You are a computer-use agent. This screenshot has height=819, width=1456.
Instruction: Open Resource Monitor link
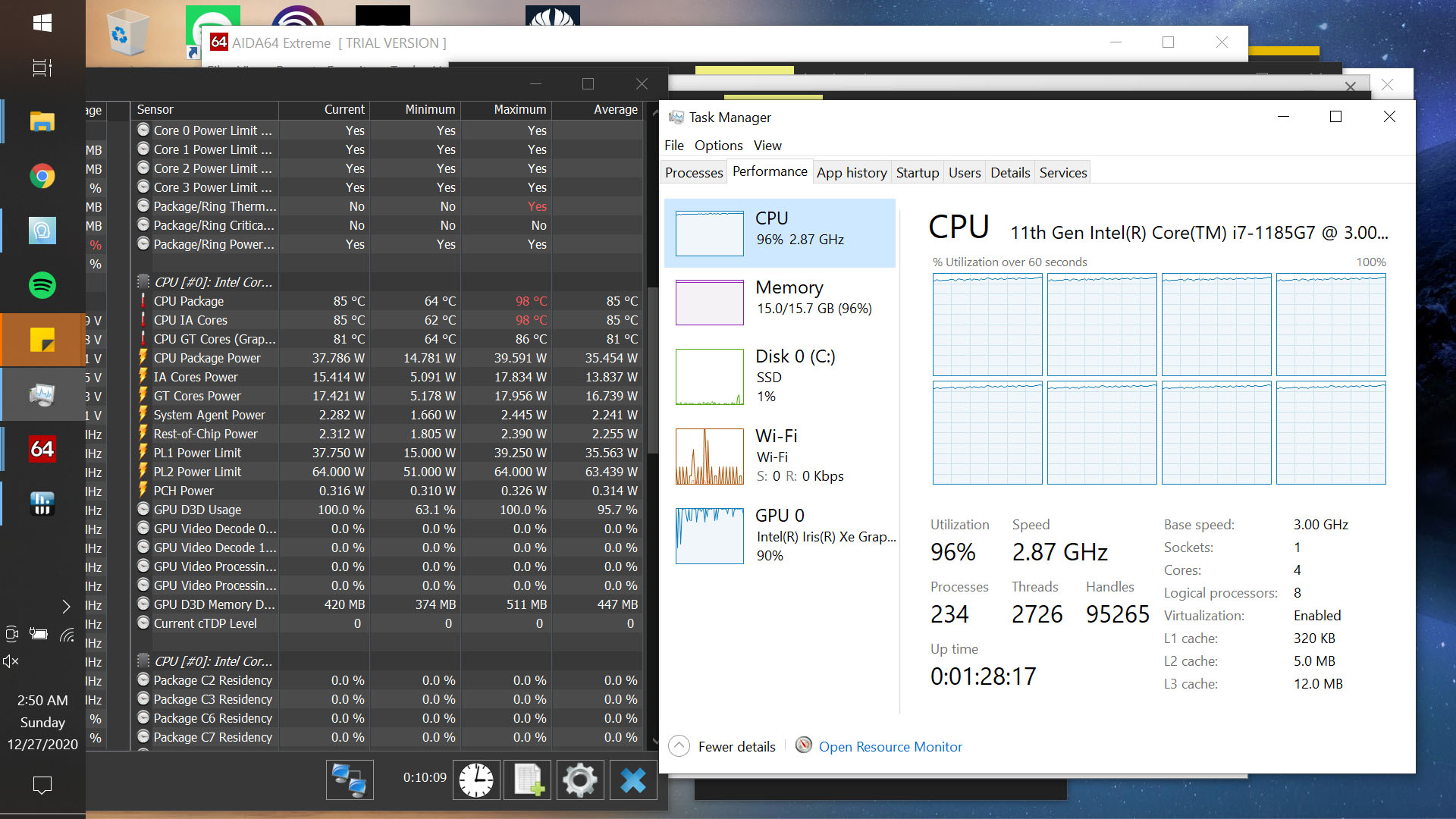890,746
